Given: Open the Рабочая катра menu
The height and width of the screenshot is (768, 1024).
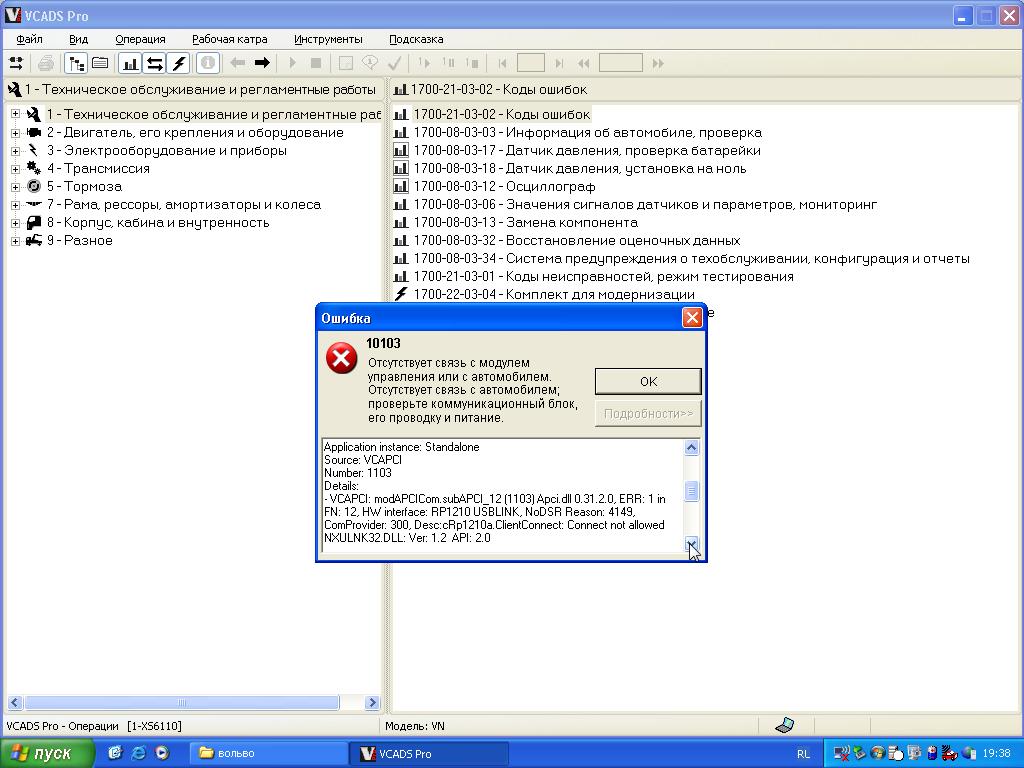Looking at the screenshot, I should tap(229, 39).
